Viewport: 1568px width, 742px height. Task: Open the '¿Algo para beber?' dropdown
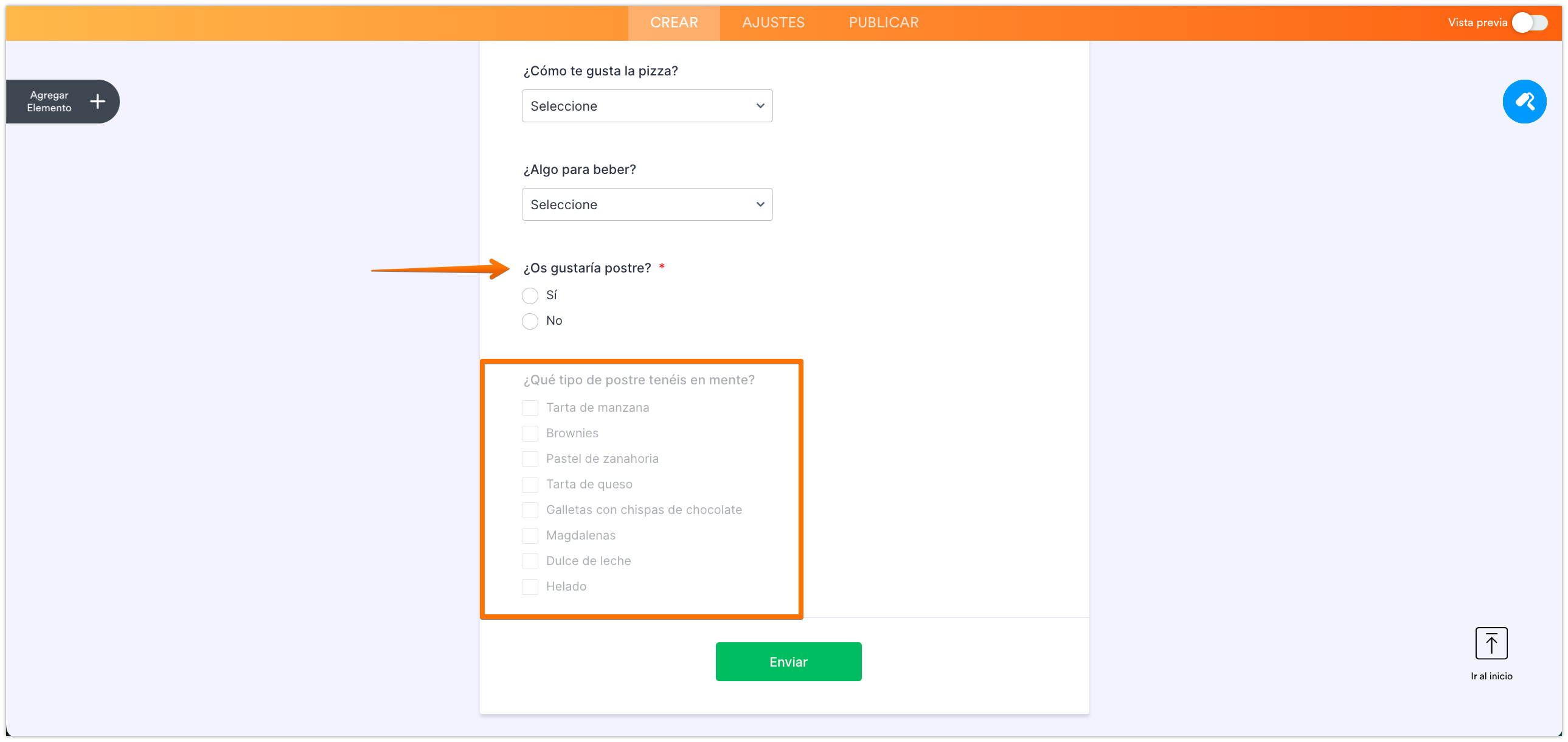tap(647, 204)
